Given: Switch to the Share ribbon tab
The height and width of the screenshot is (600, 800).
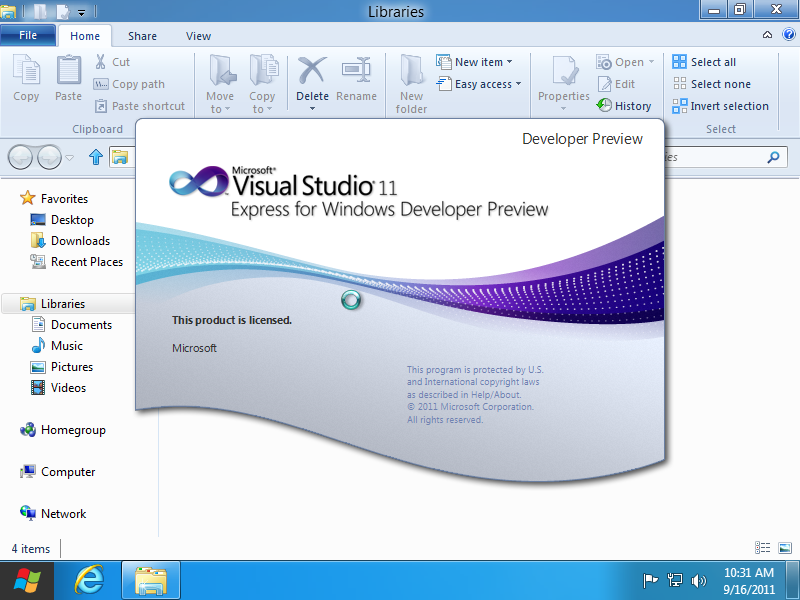Looking at the screenshot, I should coord(142,36).
